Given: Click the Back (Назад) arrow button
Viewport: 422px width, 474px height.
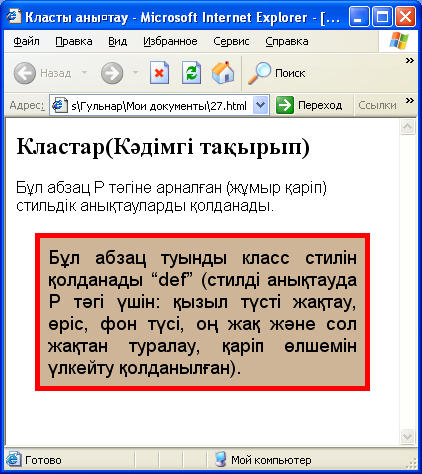Looking at the screenshot, I should point(25,73).
